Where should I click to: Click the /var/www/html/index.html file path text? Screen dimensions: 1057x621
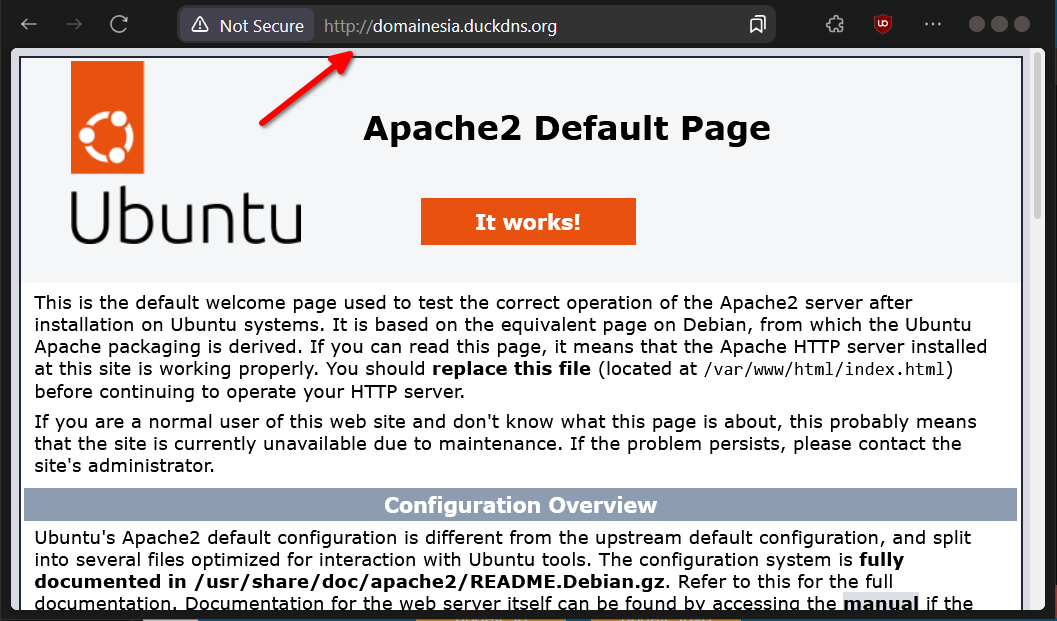click(x=825, y=369)
